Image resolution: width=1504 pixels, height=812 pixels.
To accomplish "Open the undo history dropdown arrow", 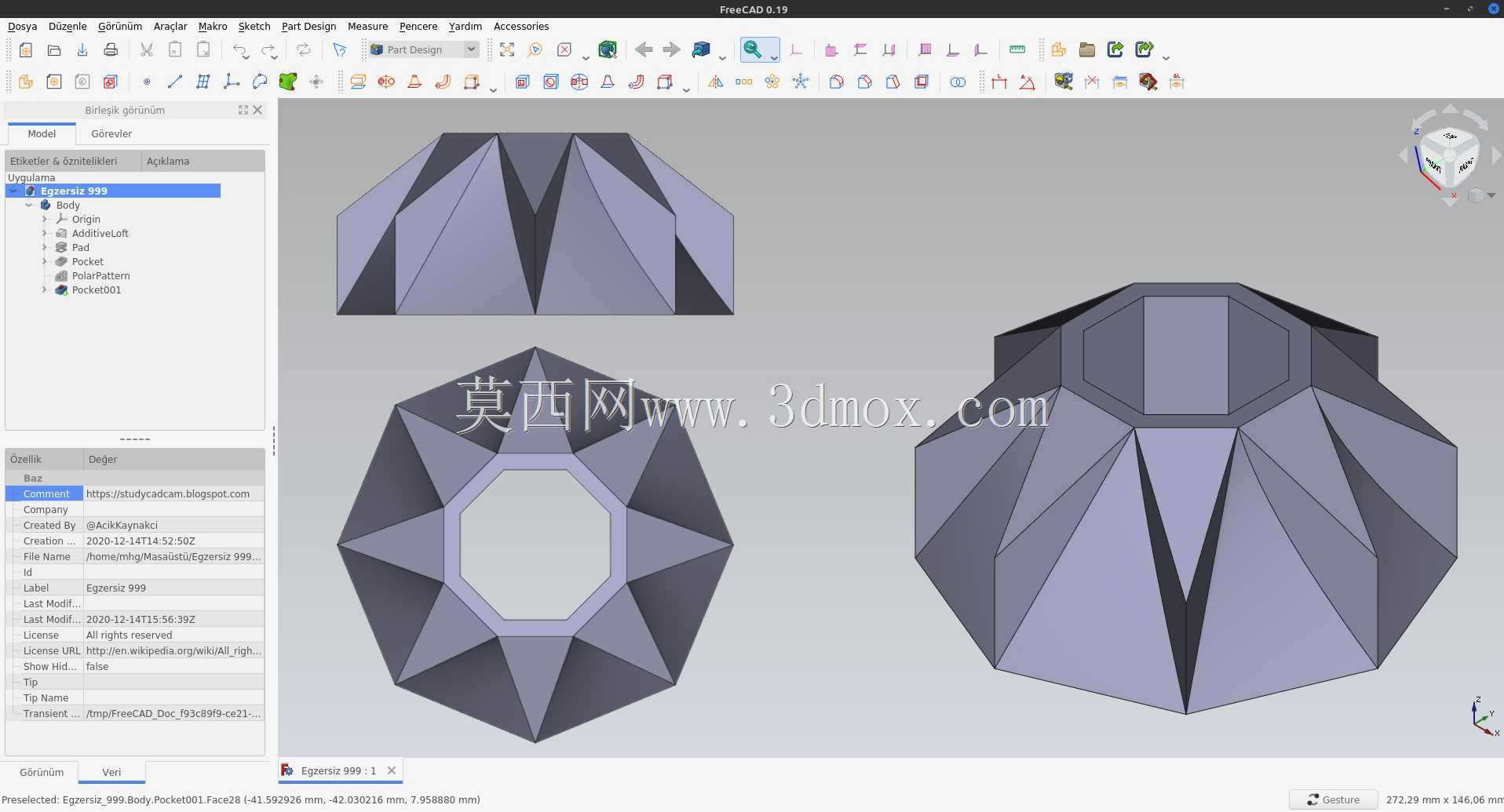I will click(246, 57).
